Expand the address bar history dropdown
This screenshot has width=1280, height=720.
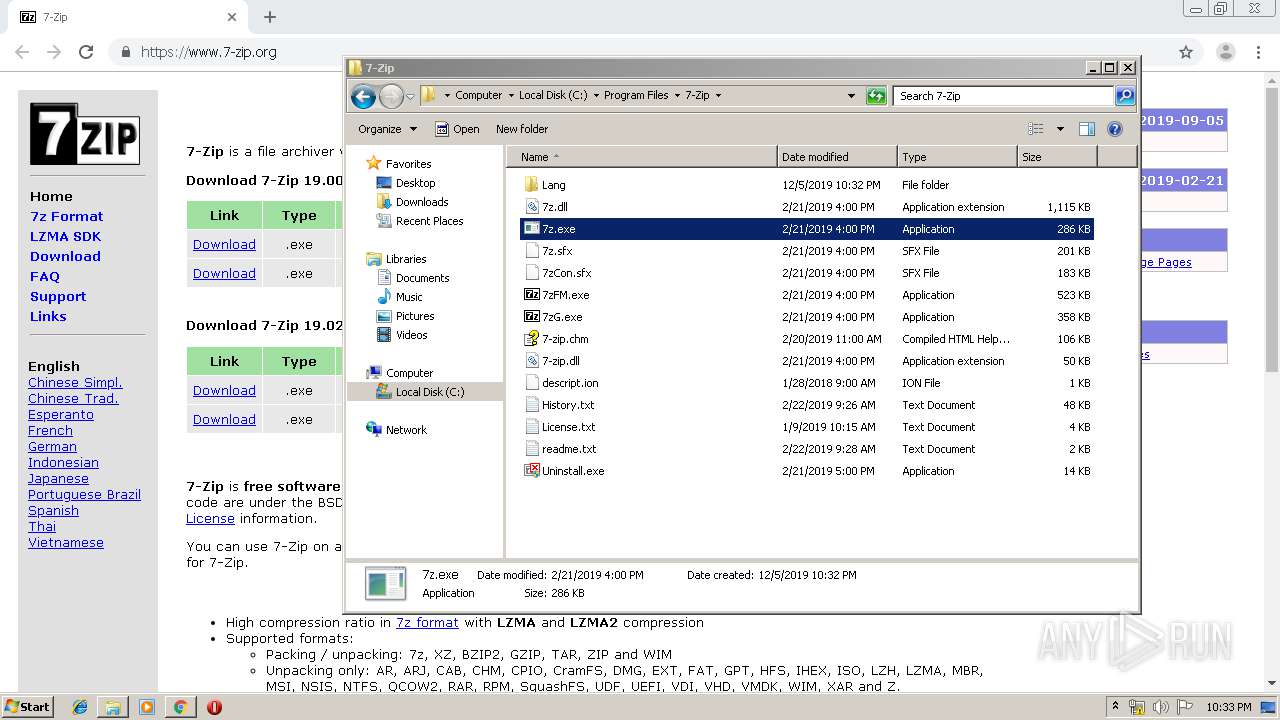coord(851,96)
